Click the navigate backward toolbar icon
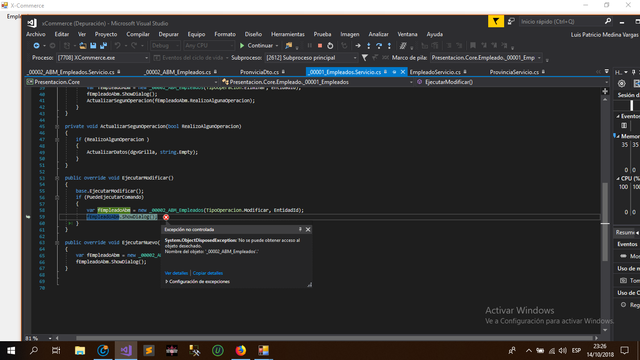 (x=36, y=46)
